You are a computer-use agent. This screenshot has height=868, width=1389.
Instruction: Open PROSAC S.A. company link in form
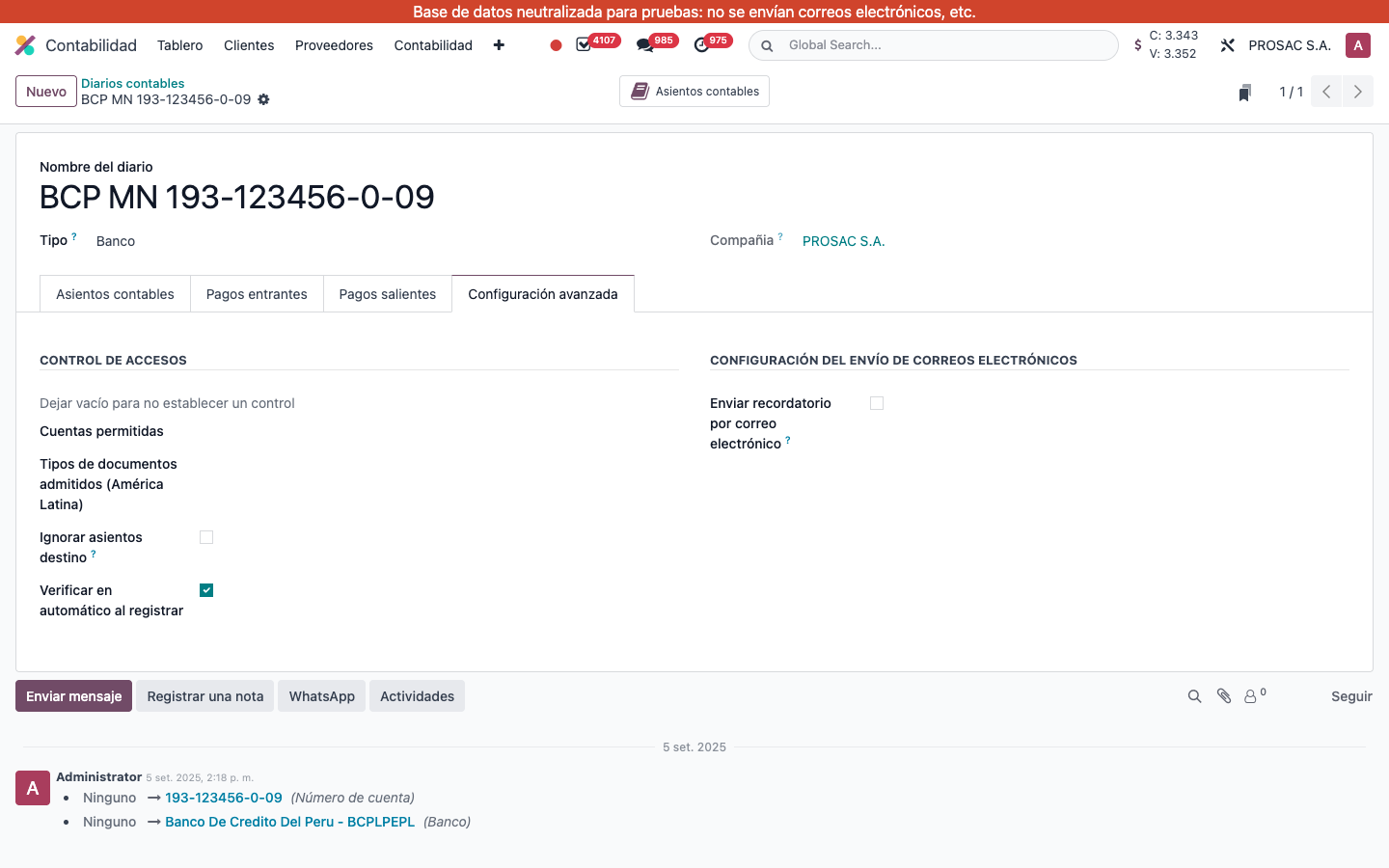coord(844,241)
